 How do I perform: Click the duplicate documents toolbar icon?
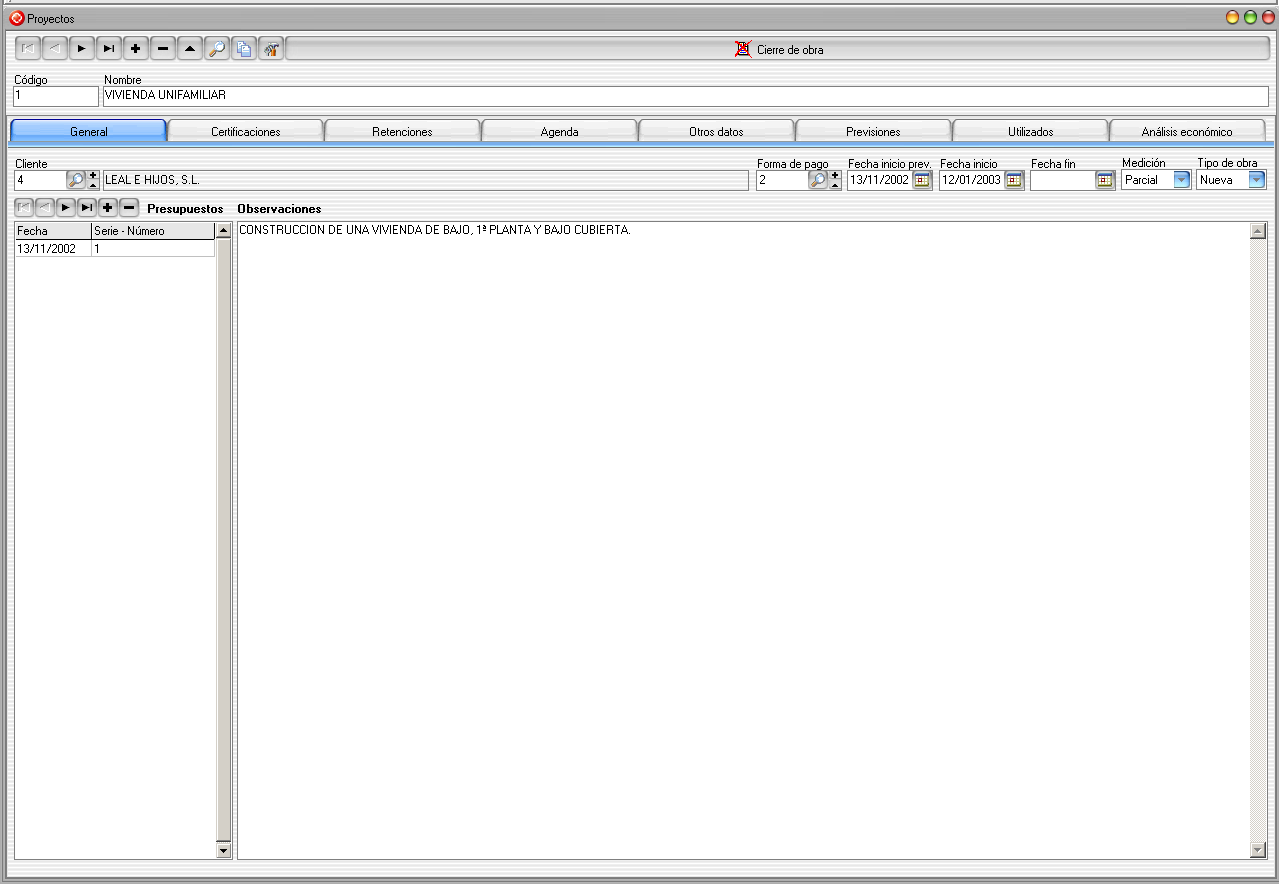[x=244, y=49]
